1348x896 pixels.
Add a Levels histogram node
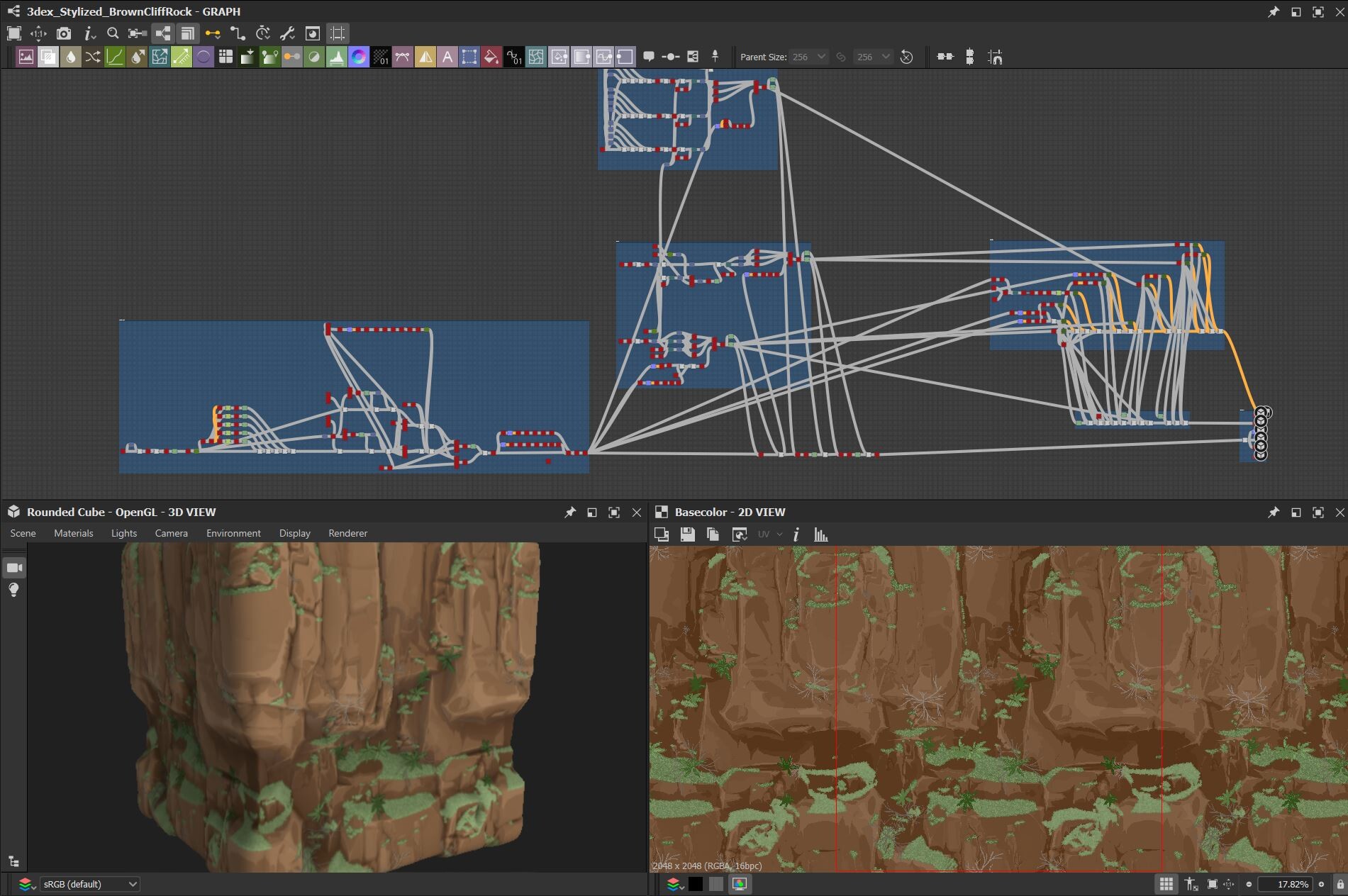tap(336, 57)
